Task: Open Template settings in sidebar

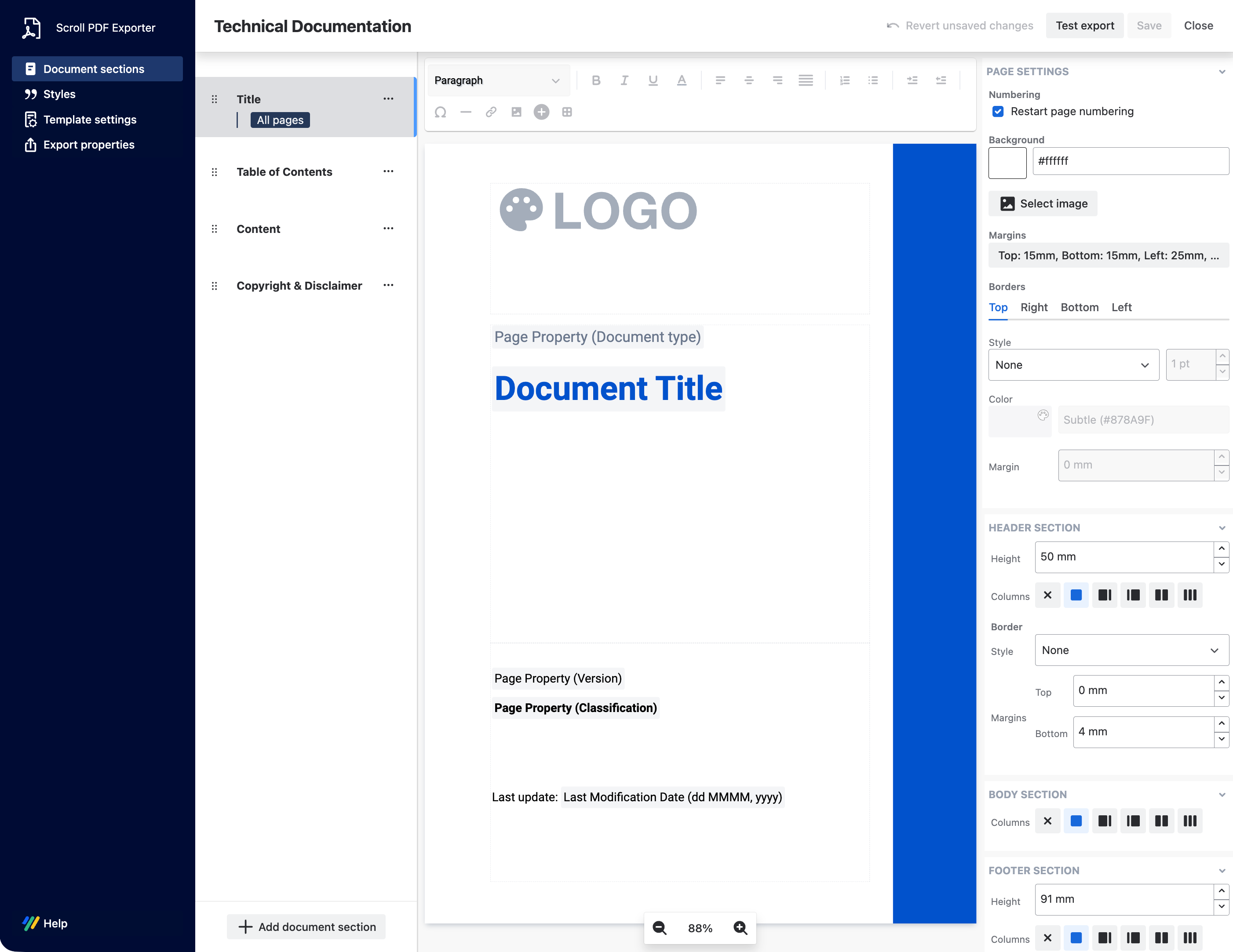Action: click(90, 119)
